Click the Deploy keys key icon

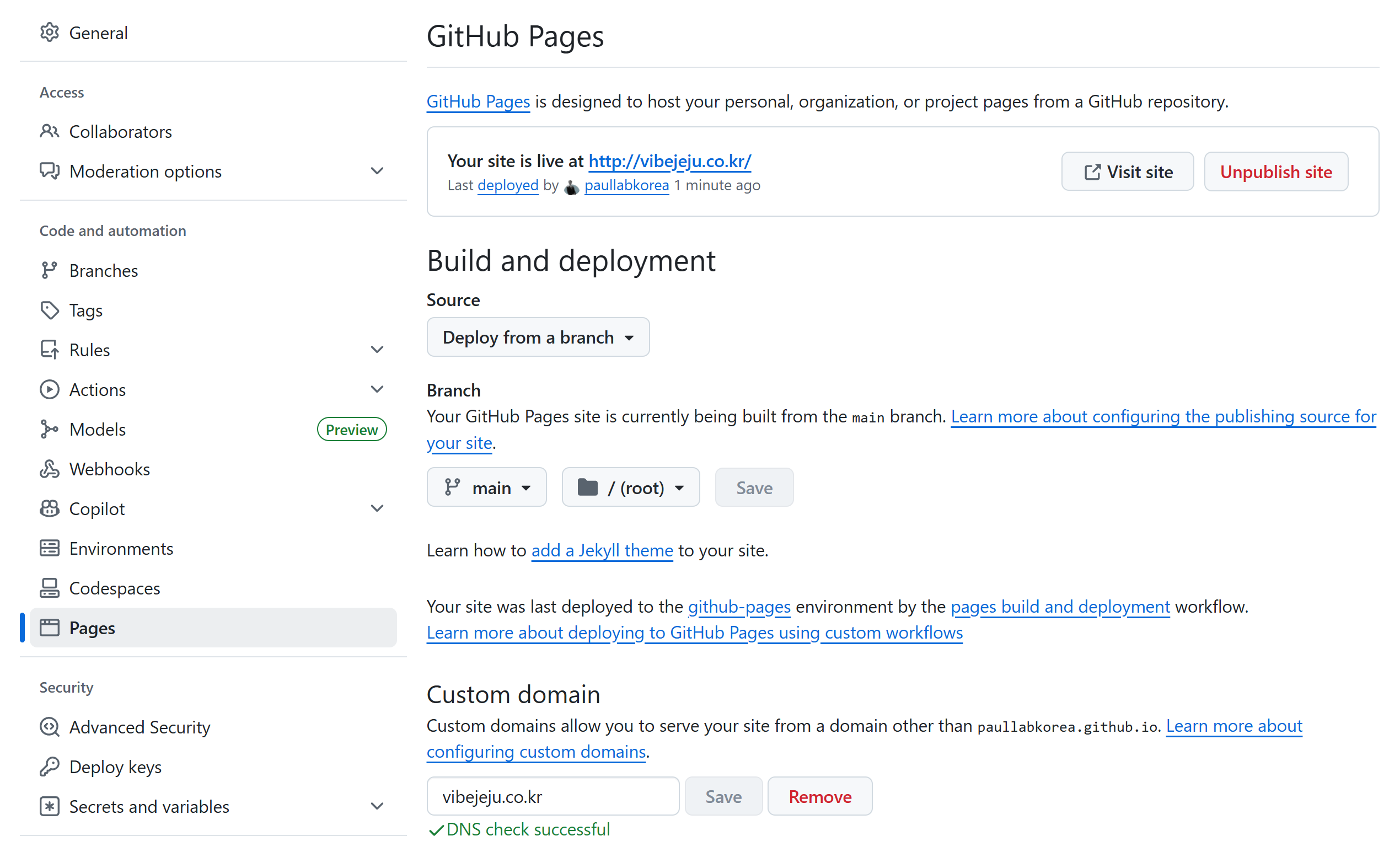tap(50, 767)
